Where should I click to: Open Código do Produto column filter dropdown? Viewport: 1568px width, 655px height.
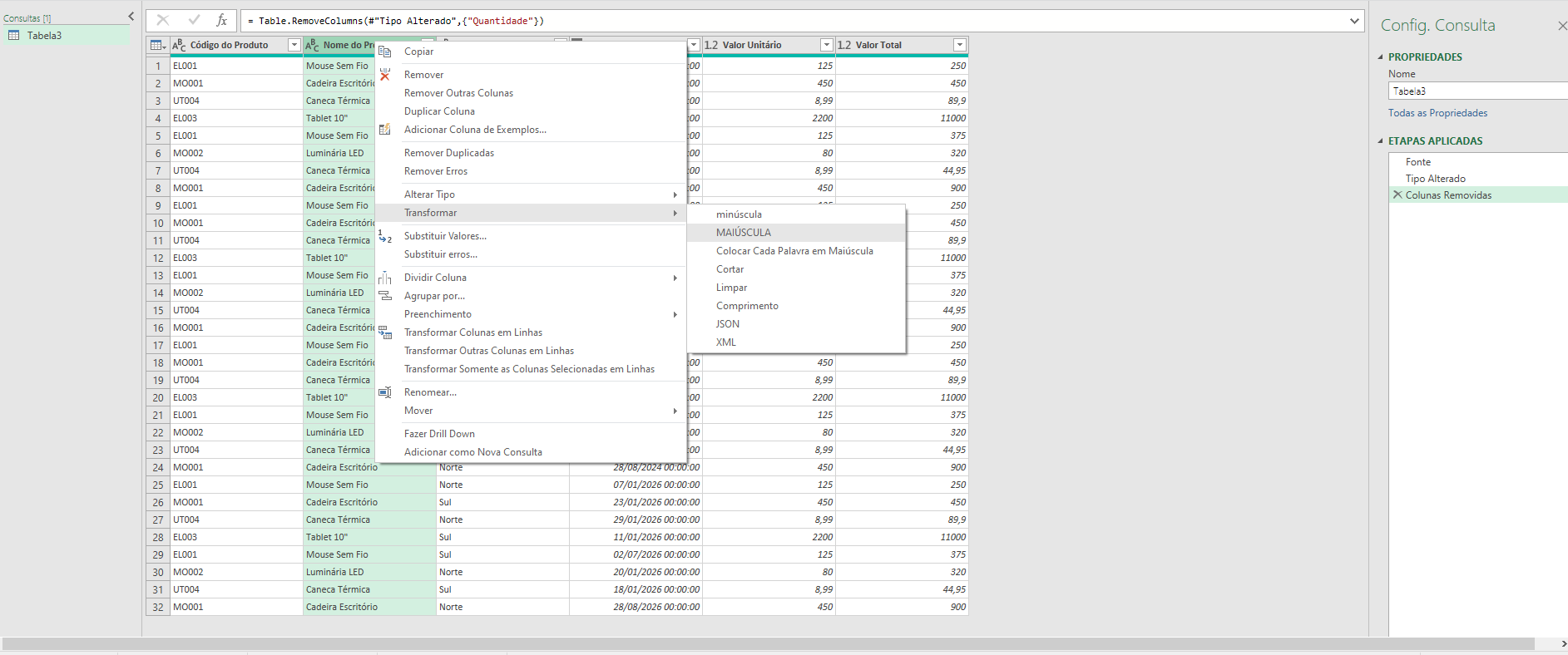pos(294,45)
